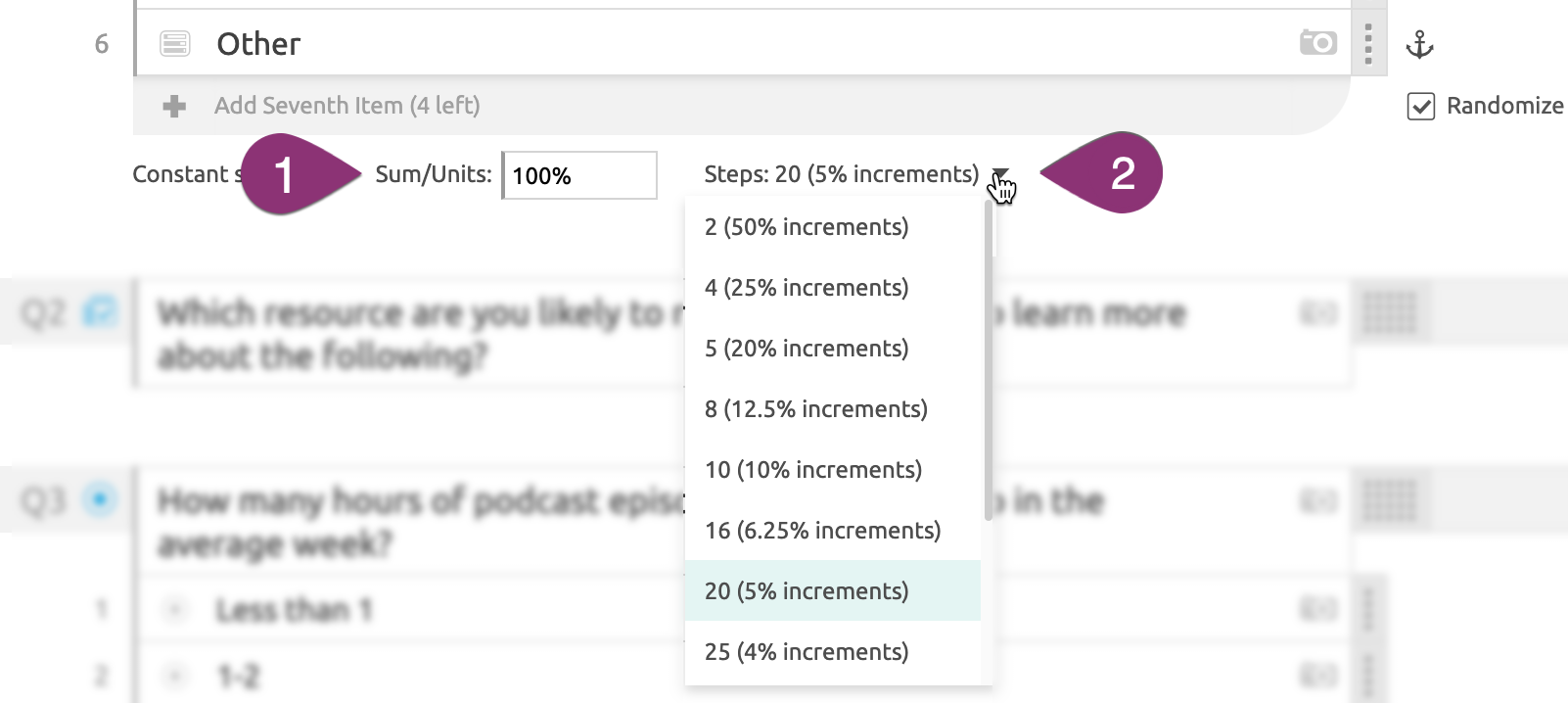Click the item type icon beside Other
The width and height of the screenshot is (1568, 703).
(x=175, y=43)
